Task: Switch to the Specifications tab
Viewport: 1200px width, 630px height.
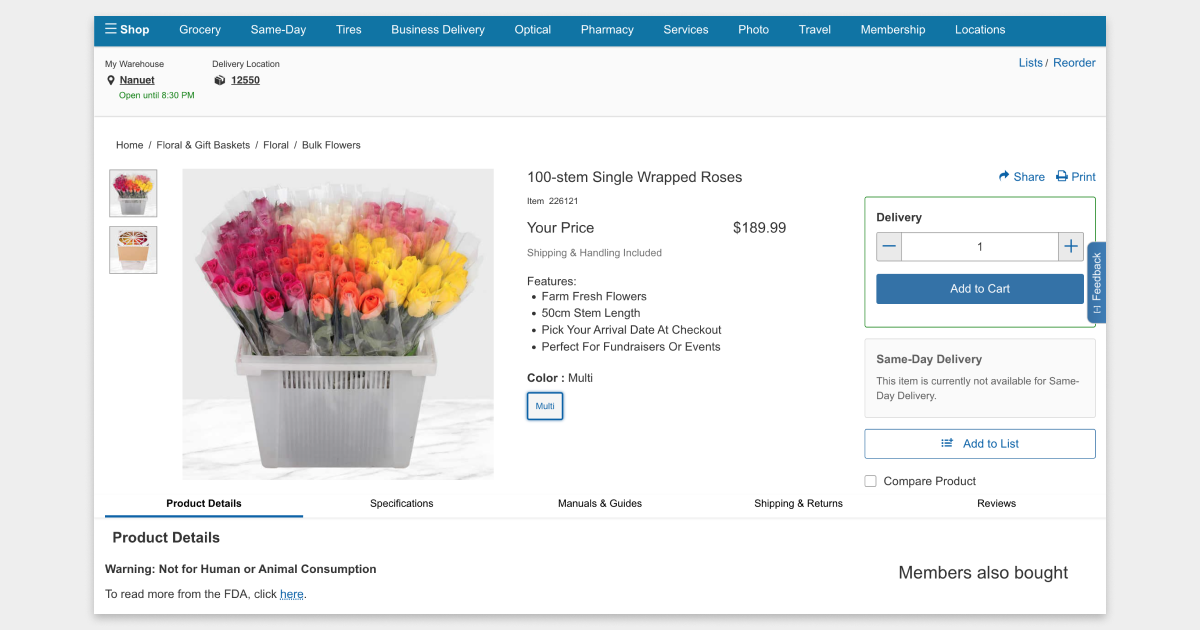Action: 401,503
